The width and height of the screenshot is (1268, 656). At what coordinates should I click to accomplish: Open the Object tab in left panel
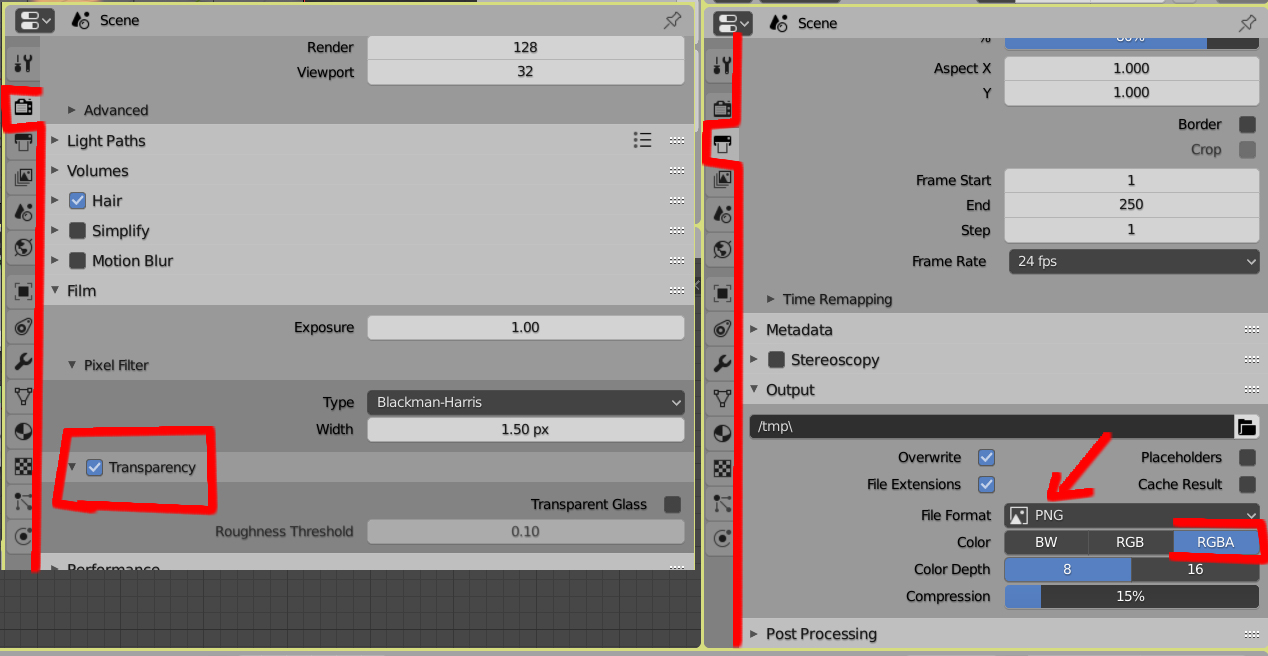pos(24,291)
